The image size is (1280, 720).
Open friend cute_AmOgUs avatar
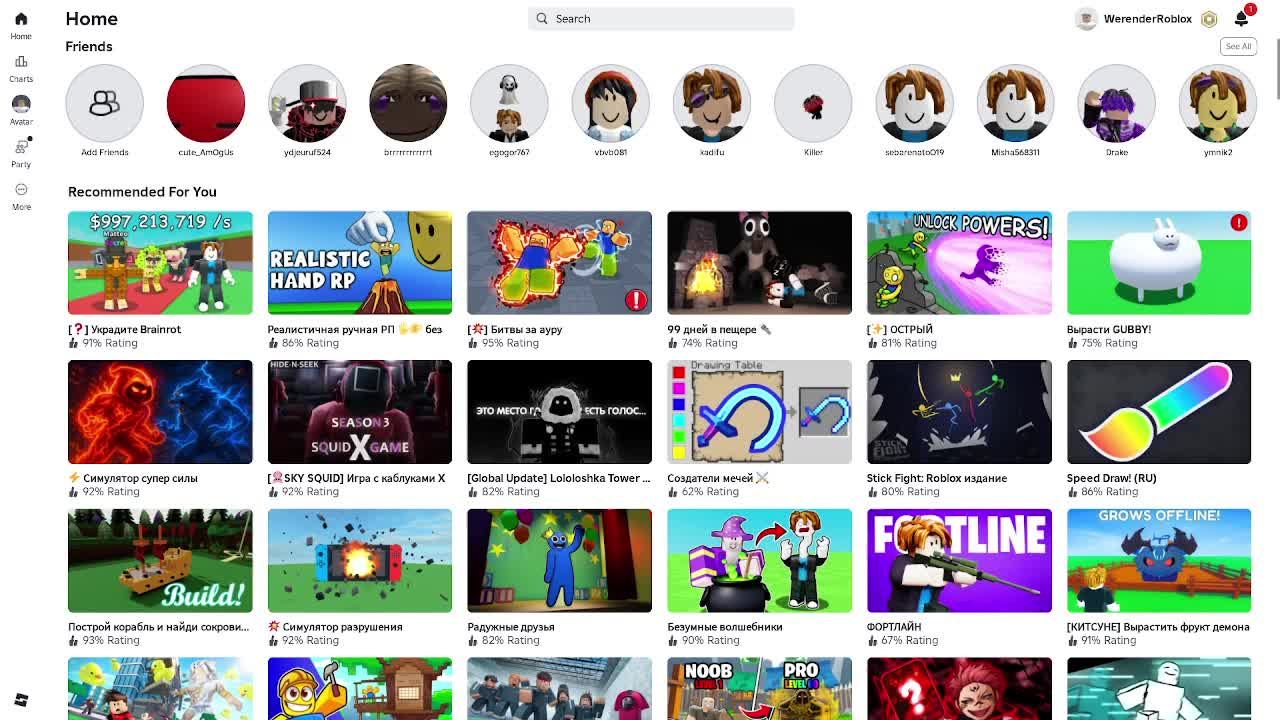205,103
